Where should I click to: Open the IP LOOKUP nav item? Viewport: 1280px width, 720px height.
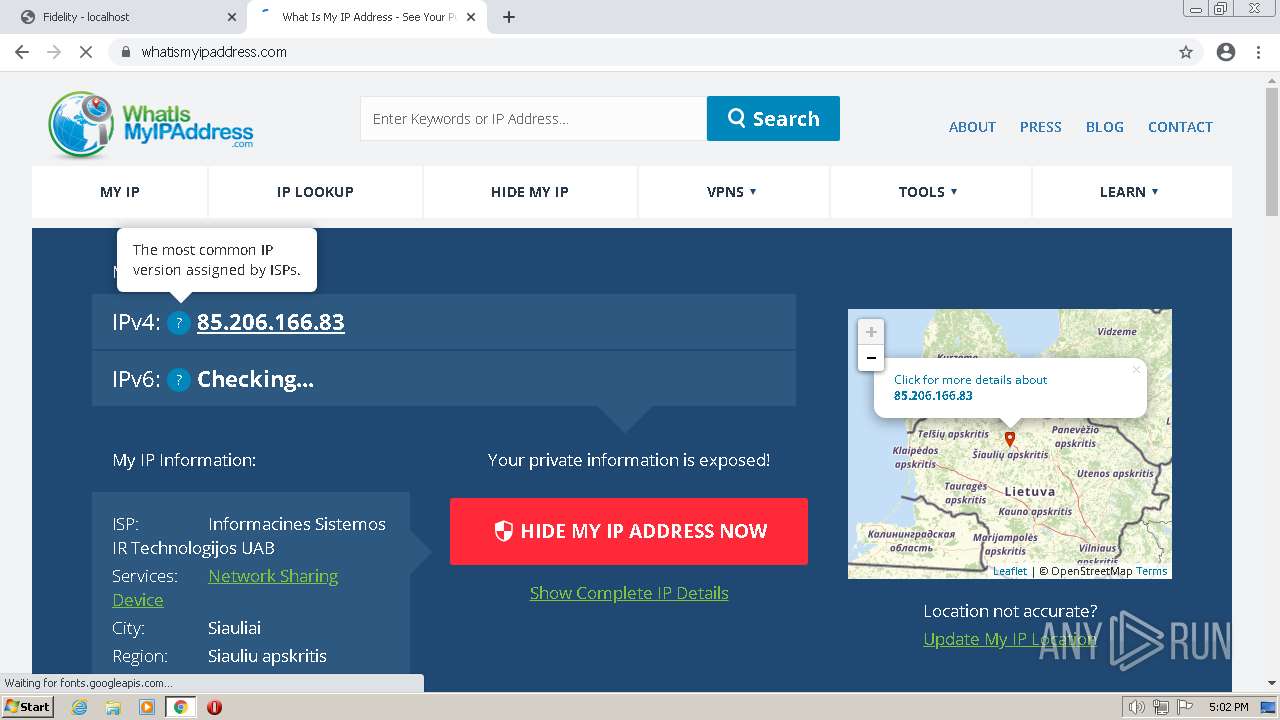tap(315, 192)
